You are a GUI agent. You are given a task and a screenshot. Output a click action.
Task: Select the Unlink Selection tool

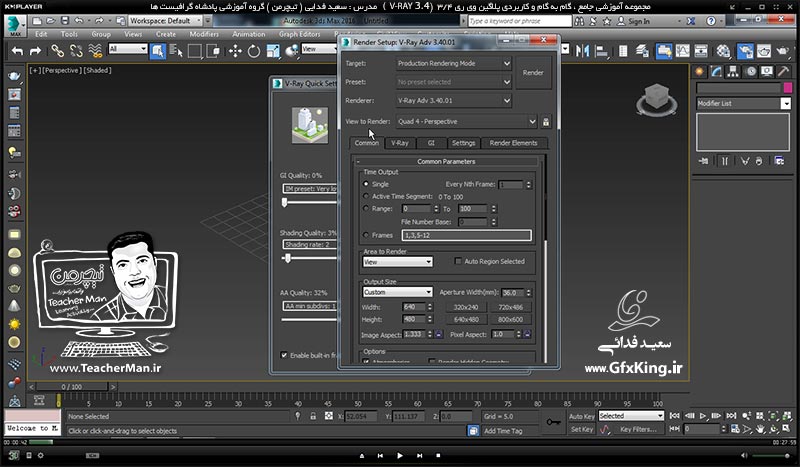click(76, 51)
